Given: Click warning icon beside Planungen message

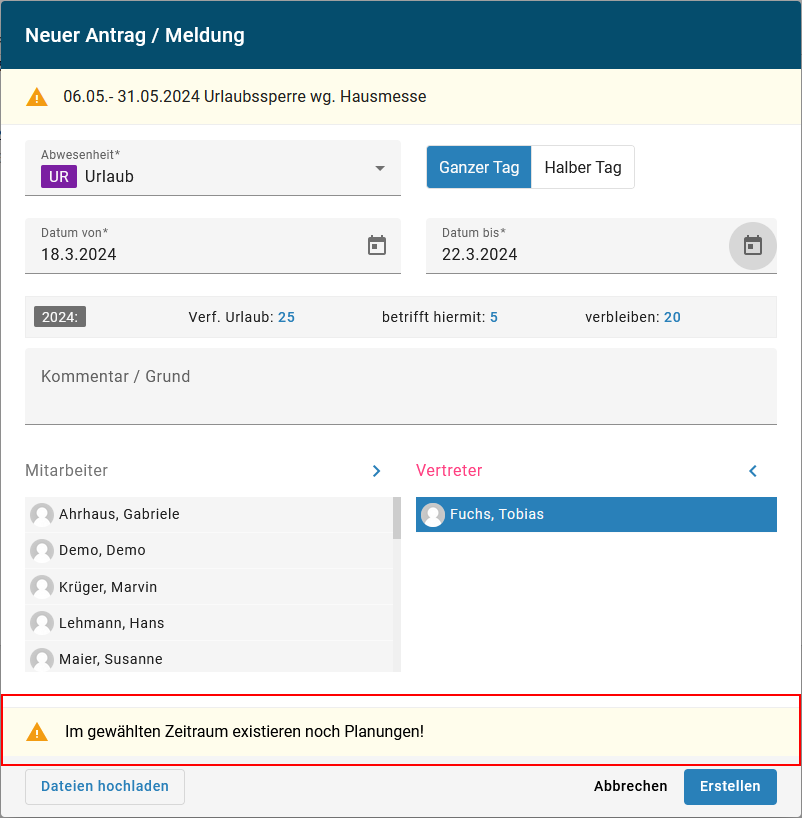Looking at the screenshot, I should click(37, 731).
